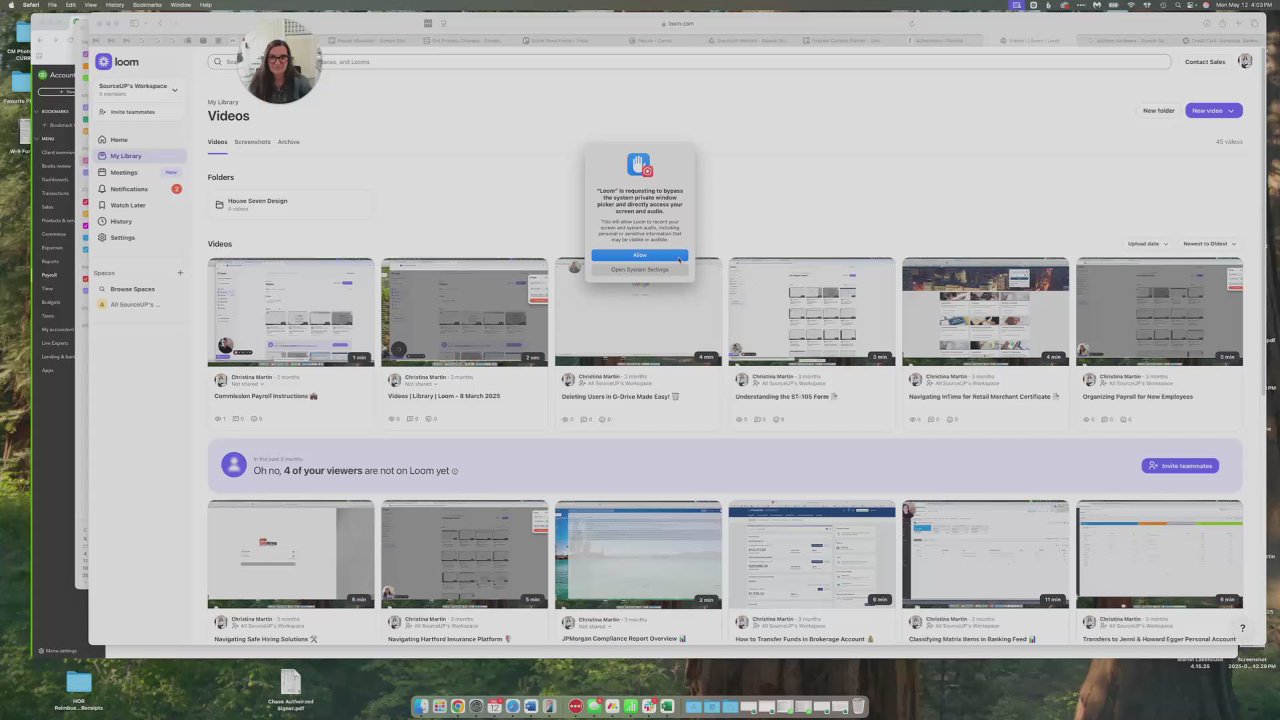
Task: Click the Deleting Users in G-Drive title
Action: 621,397
